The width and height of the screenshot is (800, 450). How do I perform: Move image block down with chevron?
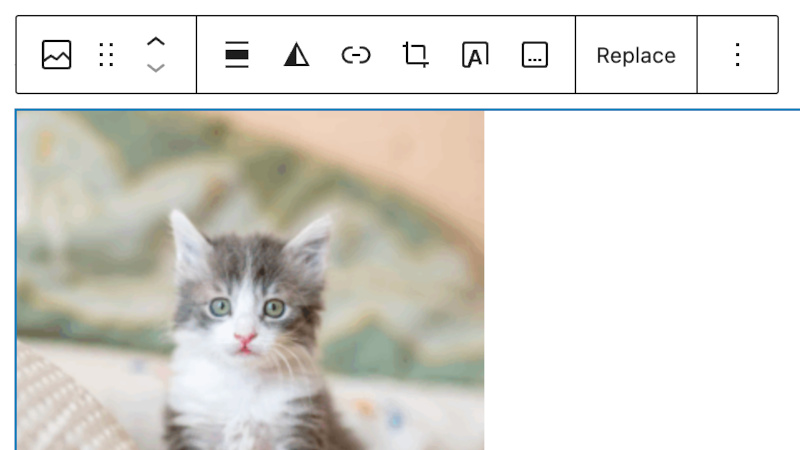pyautogui.click(x=156, y=68)
